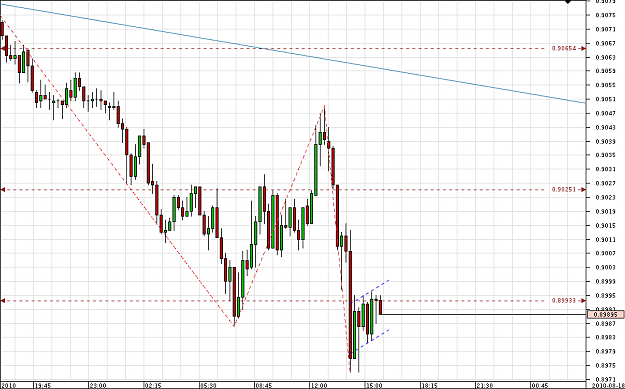Screen dimensions: 625x389
Task: Click the 12:00 time axis label
Action: click(319, 385)
